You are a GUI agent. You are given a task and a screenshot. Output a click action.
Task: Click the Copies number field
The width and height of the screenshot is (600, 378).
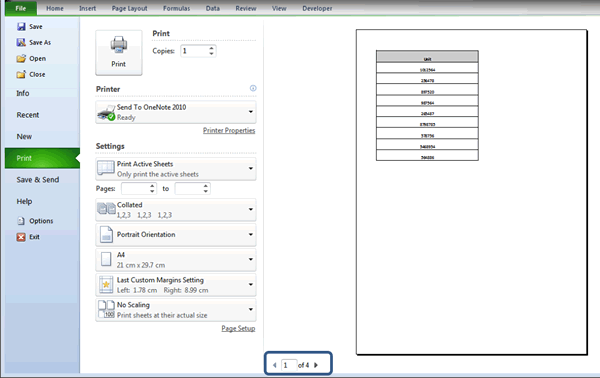tap(194, 51)
